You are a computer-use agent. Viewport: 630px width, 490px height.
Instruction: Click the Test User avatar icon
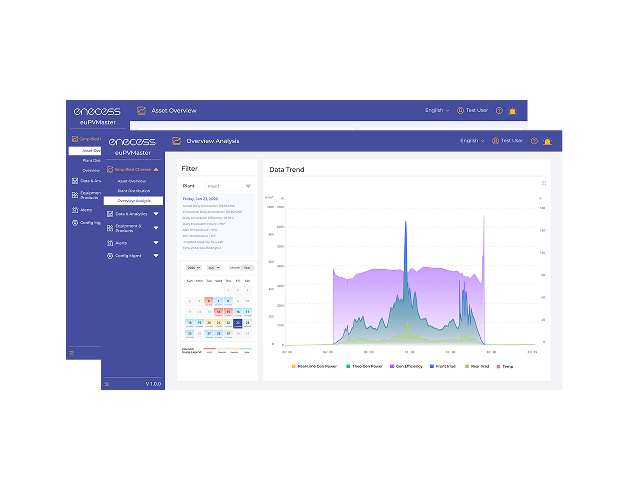point(495,142)
